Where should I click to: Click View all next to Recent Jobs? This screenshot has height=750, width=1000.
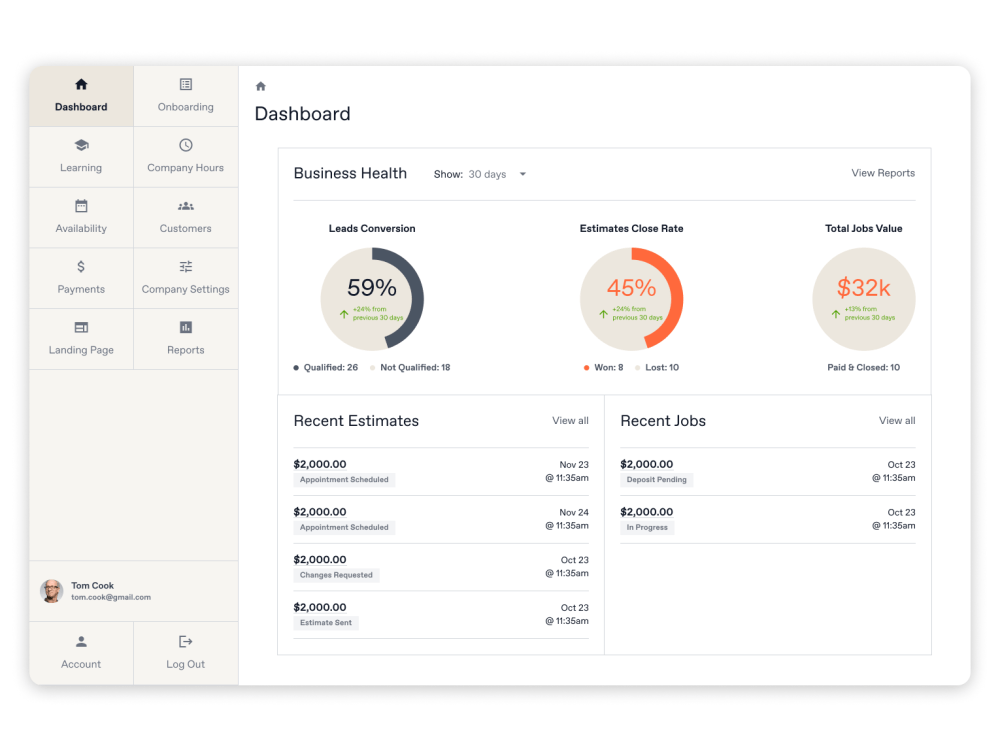pos(896,421)
